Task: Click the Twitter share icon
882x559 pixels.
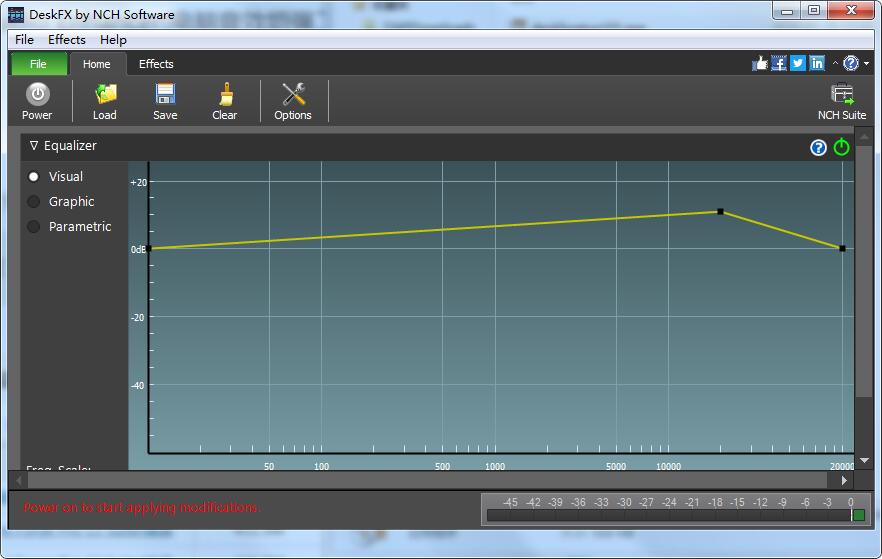Action: click(x=798, y=63)
